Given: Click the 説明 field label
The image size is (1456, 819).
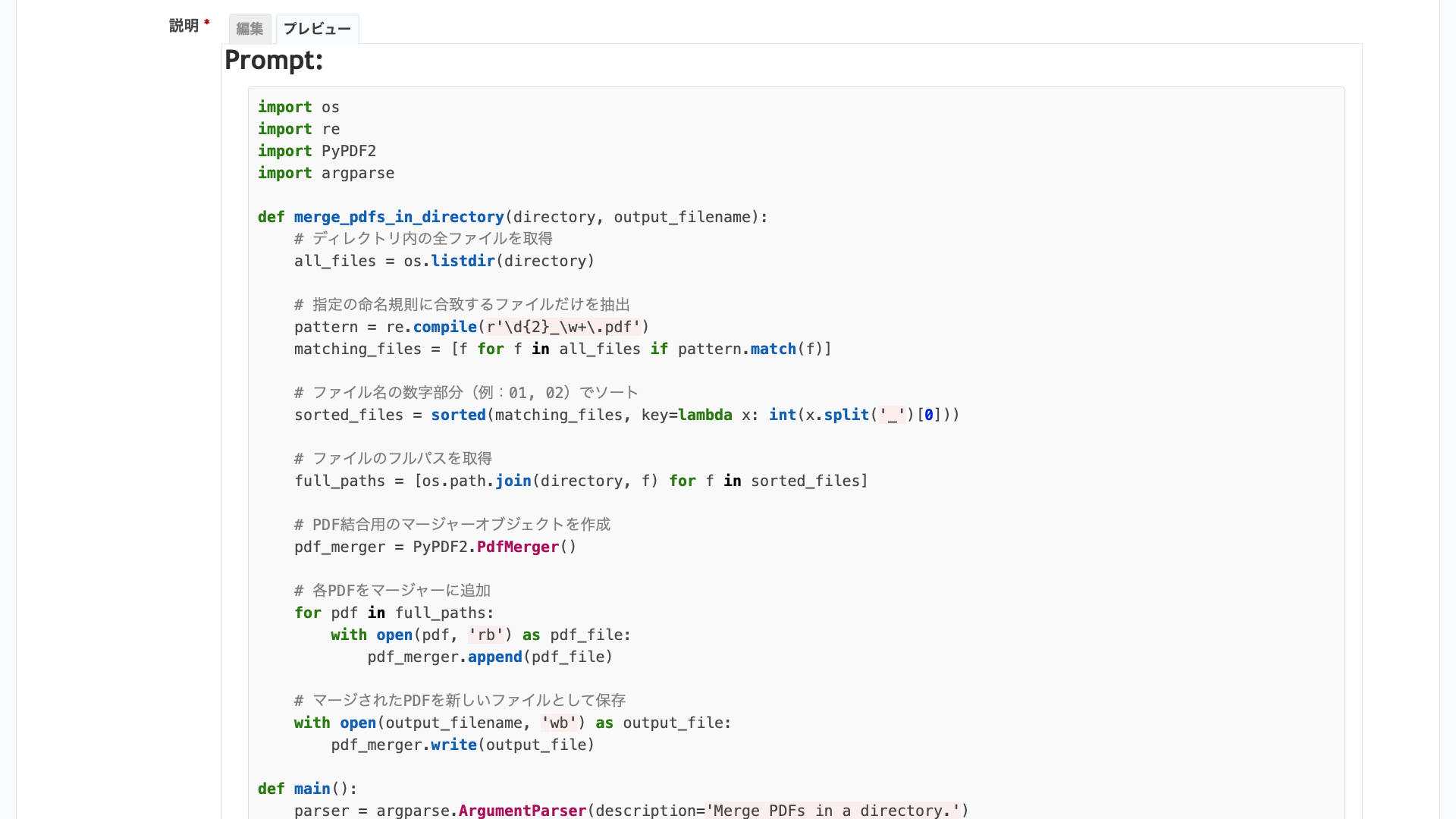Looking at the screenshot, I should [184, 26].
